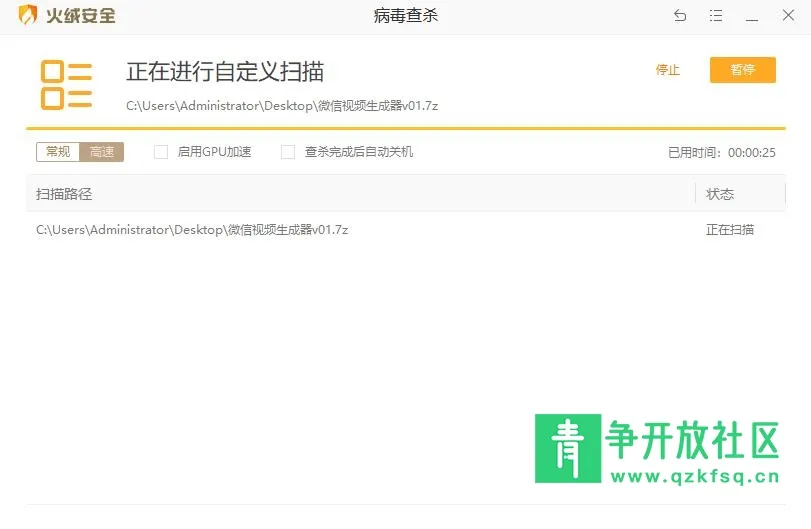Screen dimensions: 811x529
Task: Click the Huorong Security shield logo
Action: [x=27, y=15]
